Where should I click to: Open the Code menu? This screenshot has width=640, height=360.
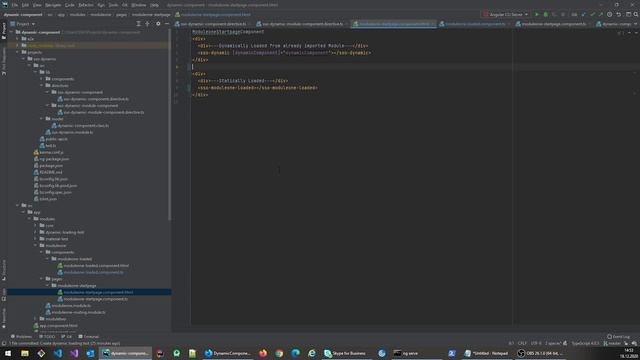click(x=70, y=5)
